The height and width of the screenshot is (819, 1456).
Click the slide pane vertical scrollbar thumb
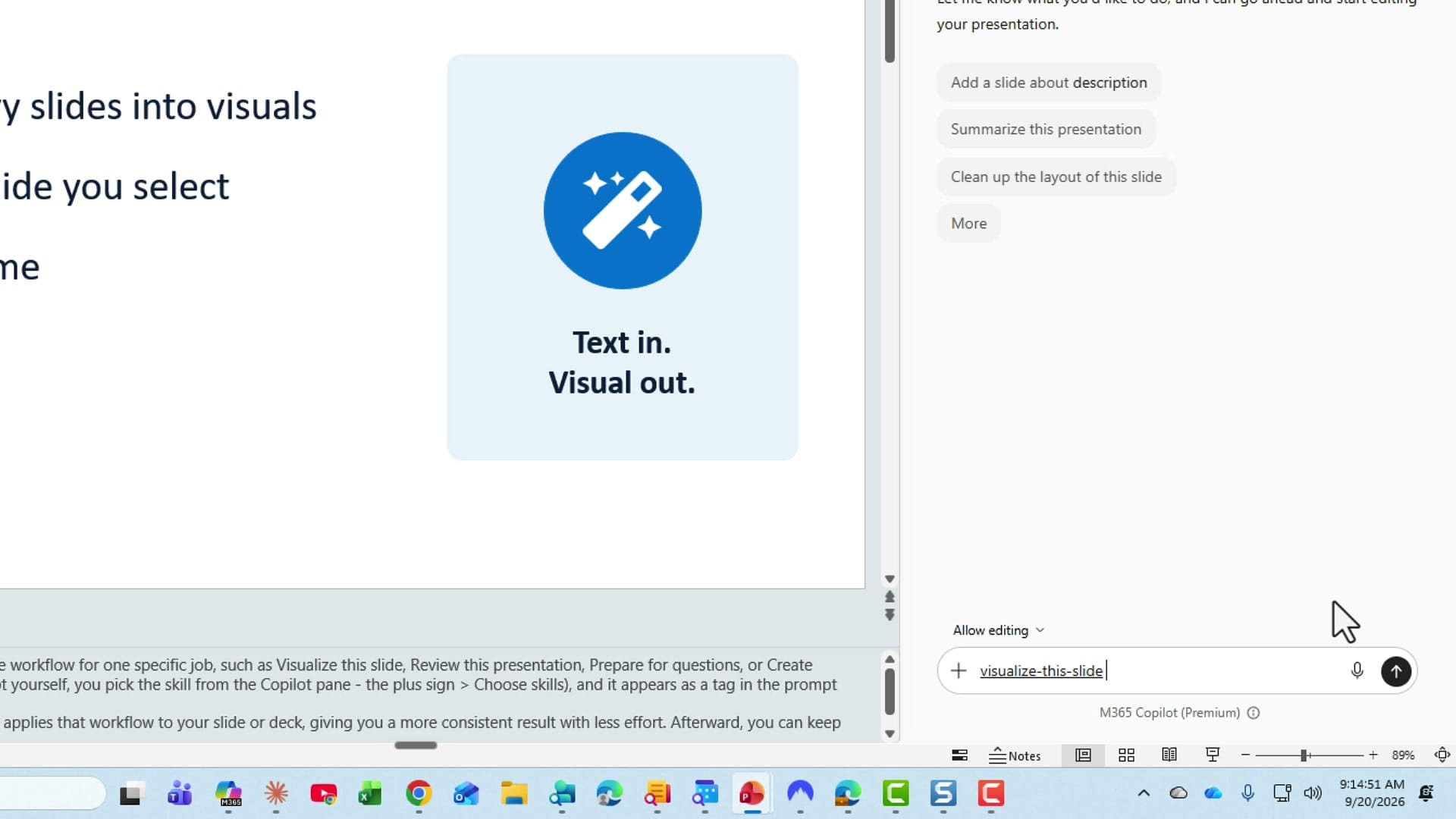(x=890, y=30)
